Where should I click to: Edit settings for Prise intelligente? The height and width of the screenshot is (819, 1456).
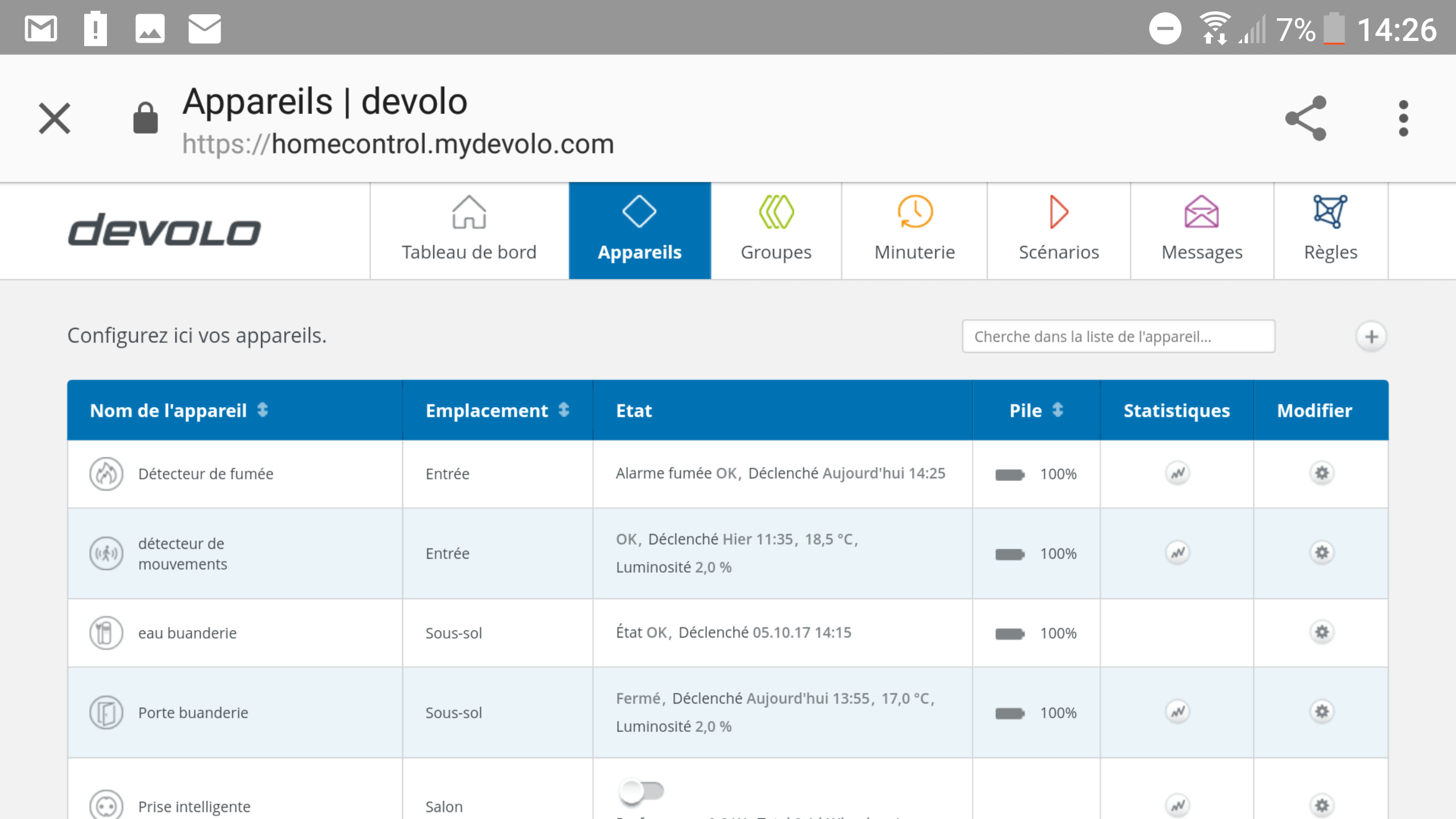(1322, 805)
